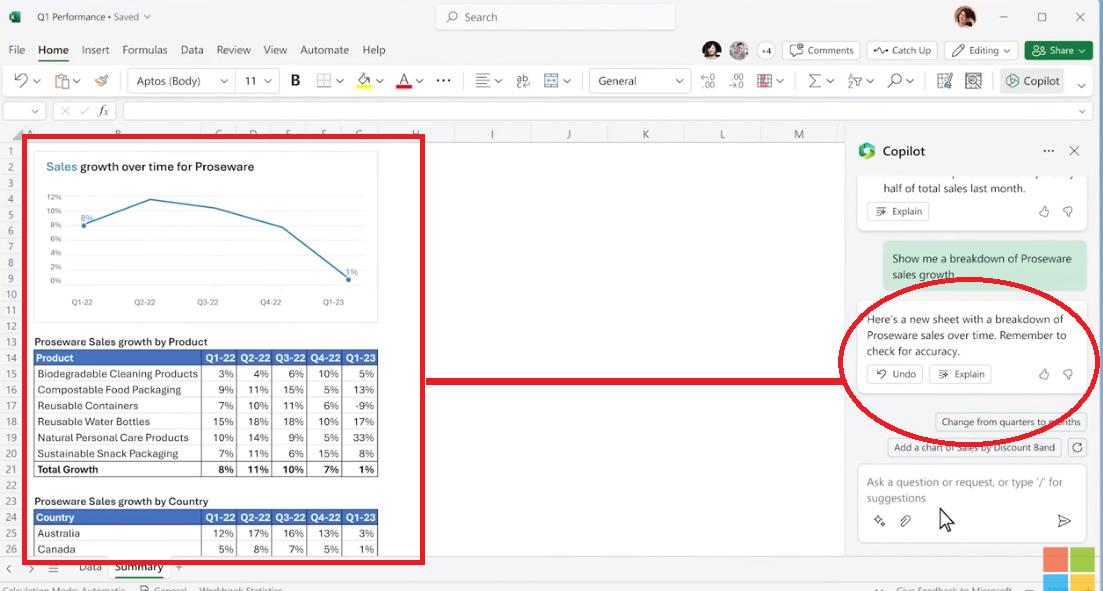The height and width of the screenshot is (591, 1103).
Task: Toggle Bold formatting in the ribbon
Action: click(295, 81)
